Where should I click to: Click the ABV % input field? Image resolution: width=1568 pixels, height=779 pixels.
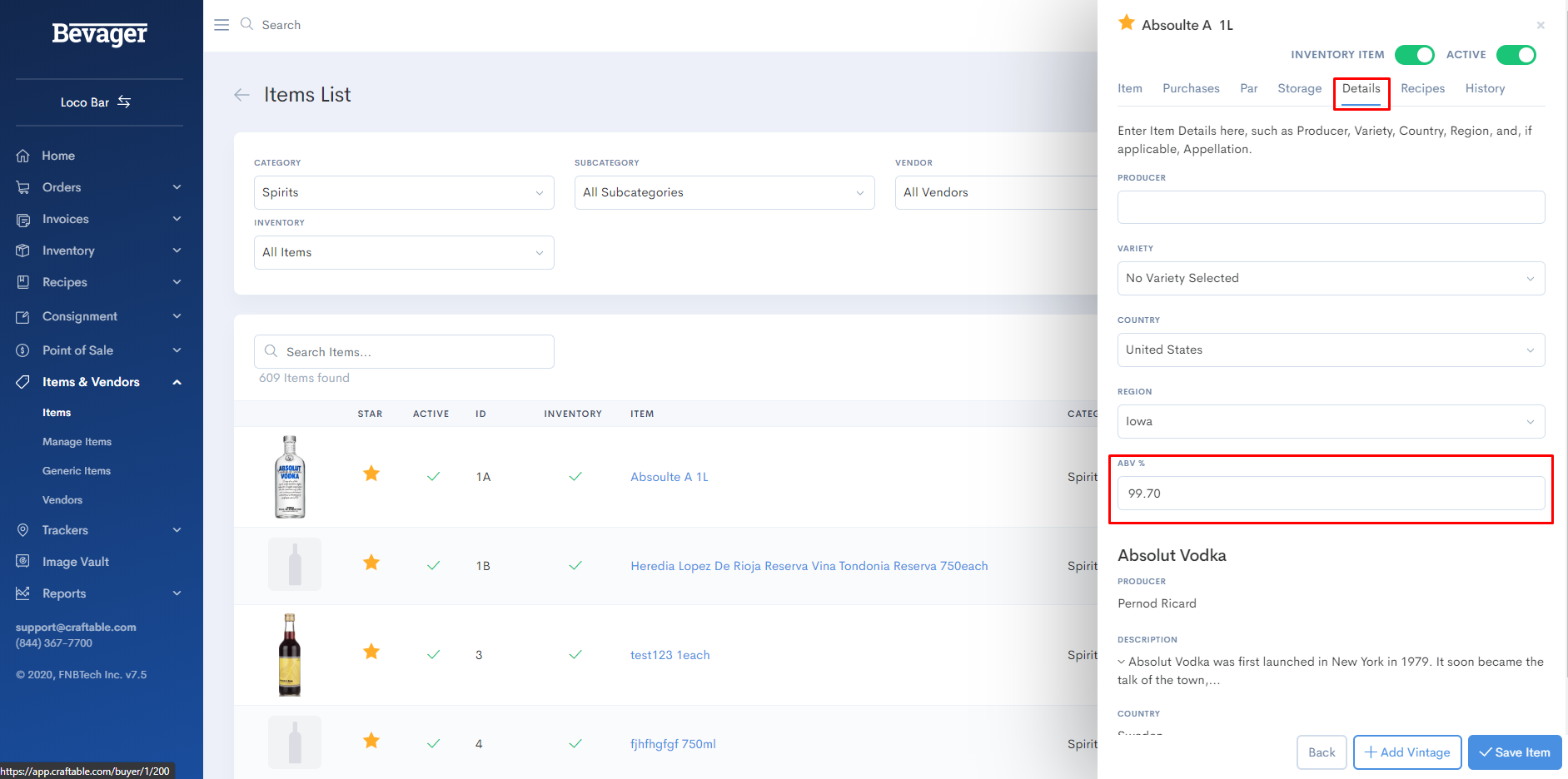point(1331,494)
